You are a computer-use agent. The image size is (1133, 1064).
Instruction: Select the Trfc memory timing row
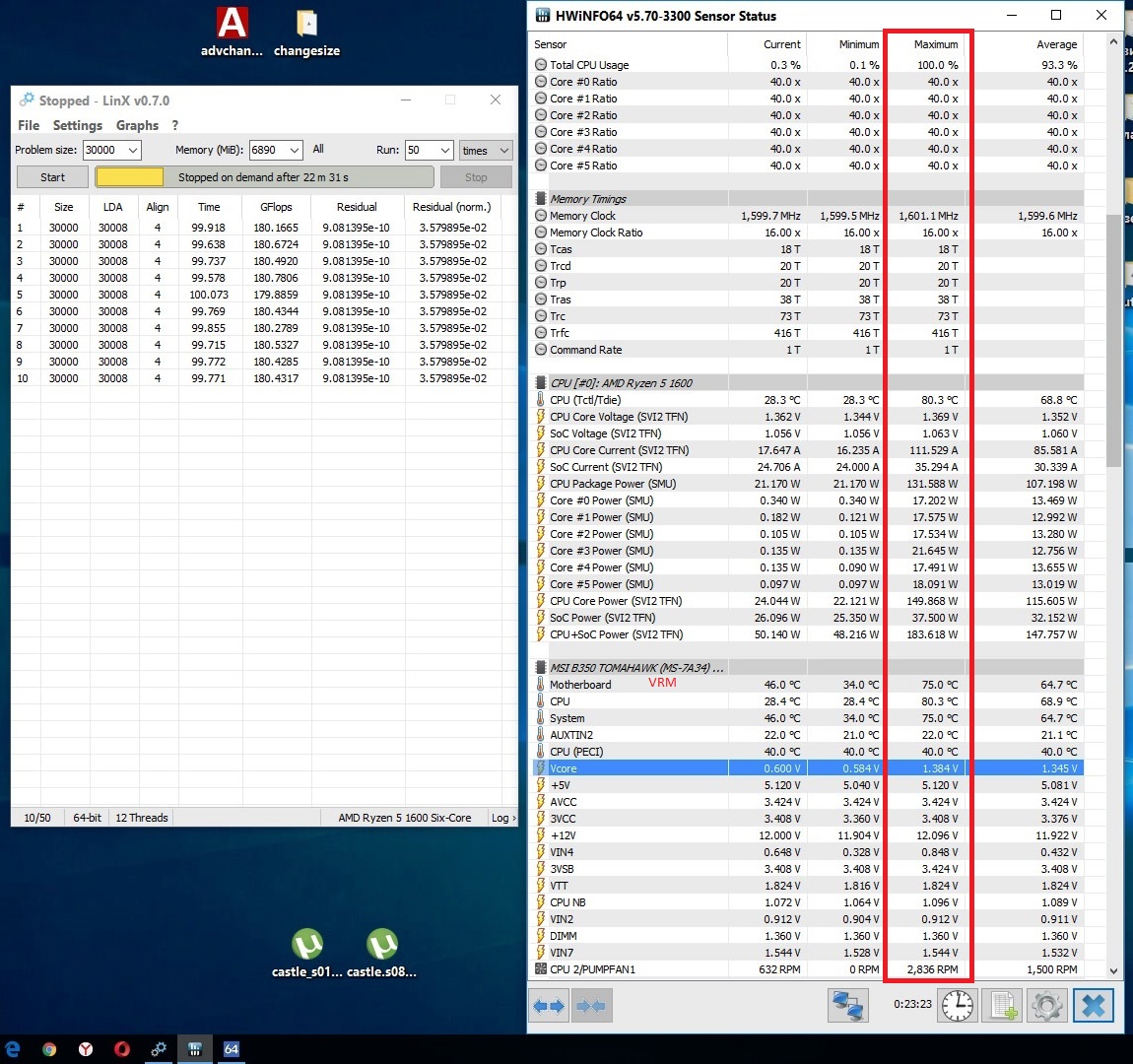pyautogui.click(x=808, y=333)
